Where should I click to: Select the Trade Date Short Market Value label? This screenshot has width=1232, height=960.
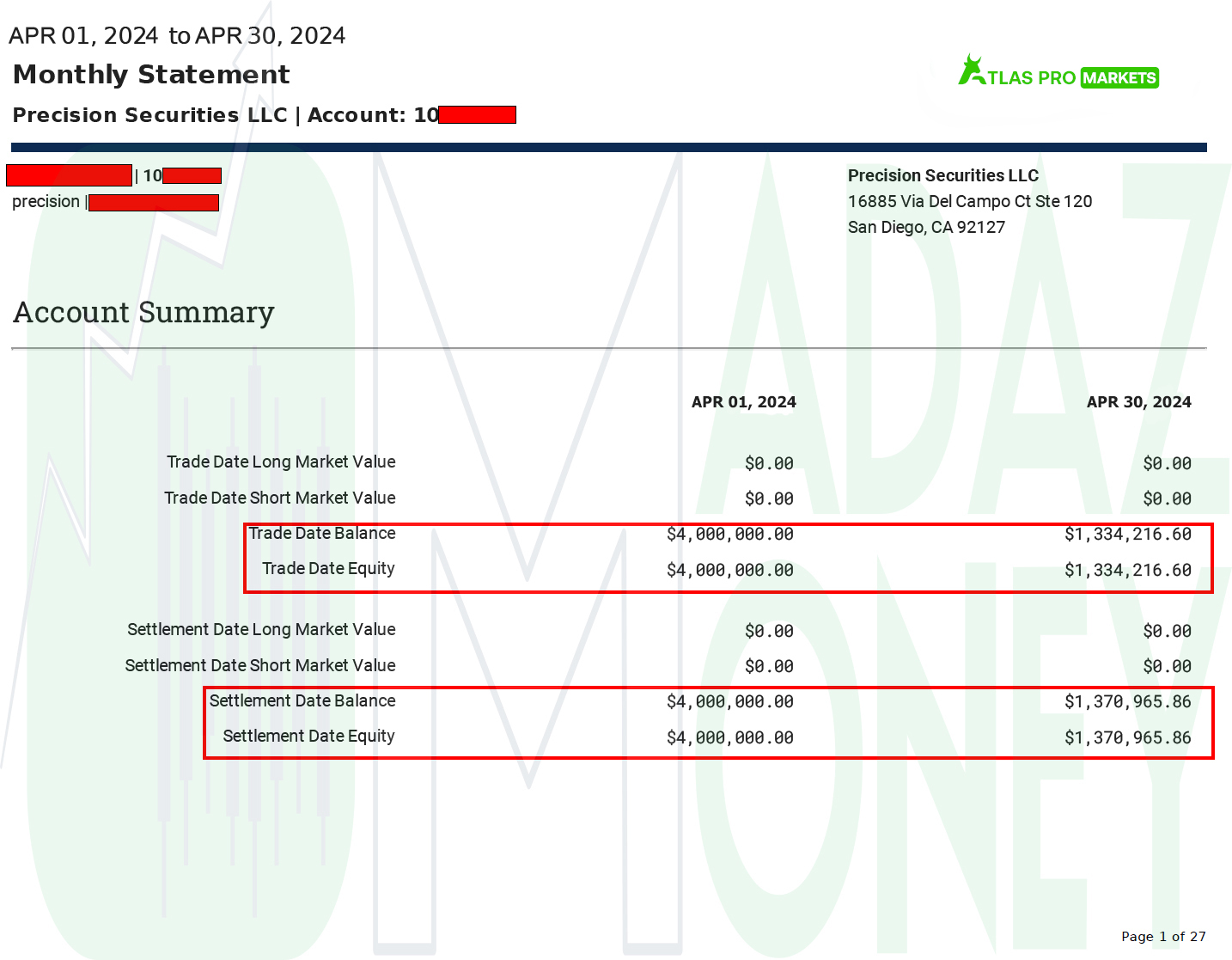280,498
